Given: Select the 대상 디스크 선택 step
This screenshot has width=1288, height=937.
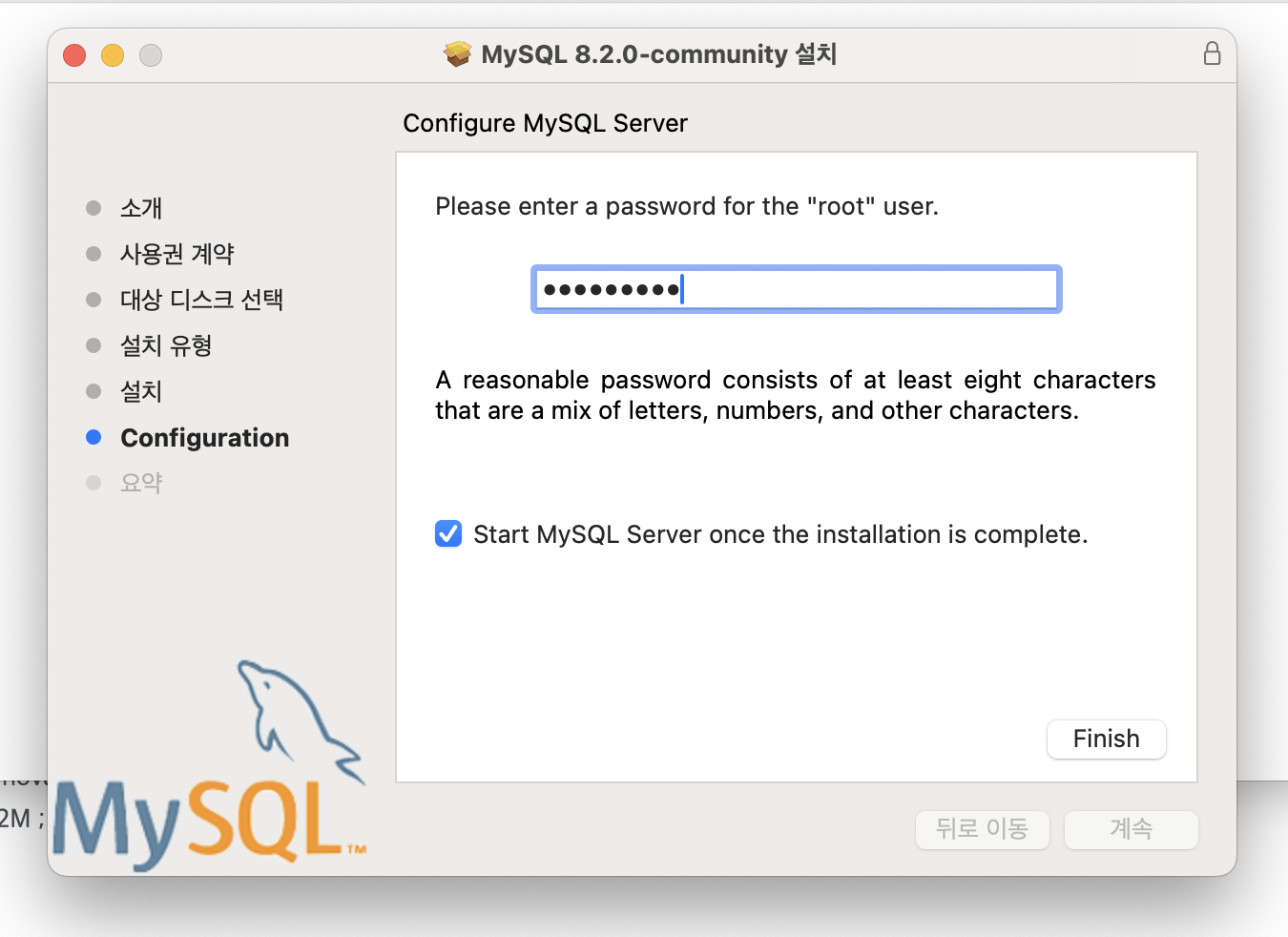Looking at the screenshot, I should pyautogui.click(x=201, y=299).
